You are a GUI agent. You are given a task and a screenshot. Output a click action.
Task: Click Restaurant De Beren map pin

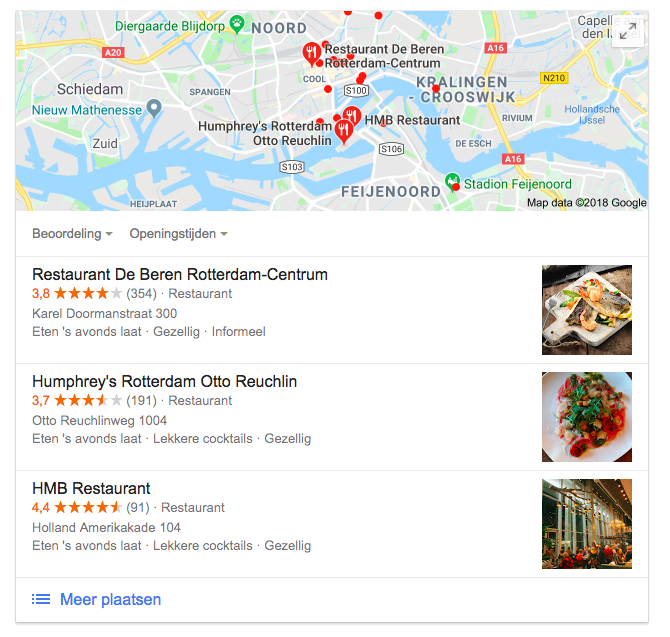[312, 54]
